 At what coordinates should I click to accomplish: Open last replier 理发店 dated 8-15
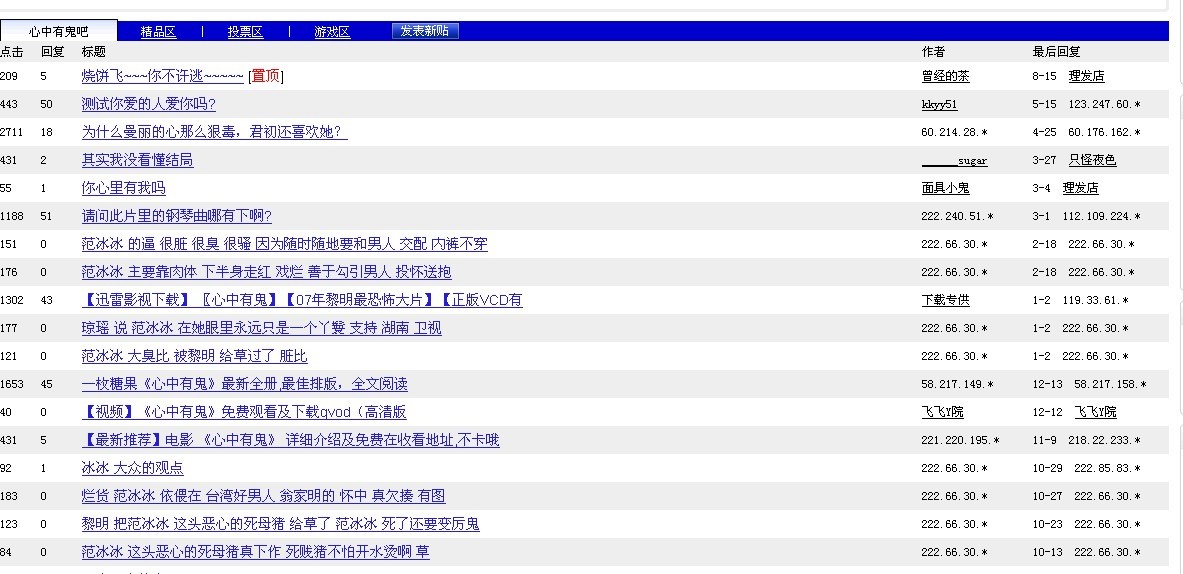point(1086,76)
